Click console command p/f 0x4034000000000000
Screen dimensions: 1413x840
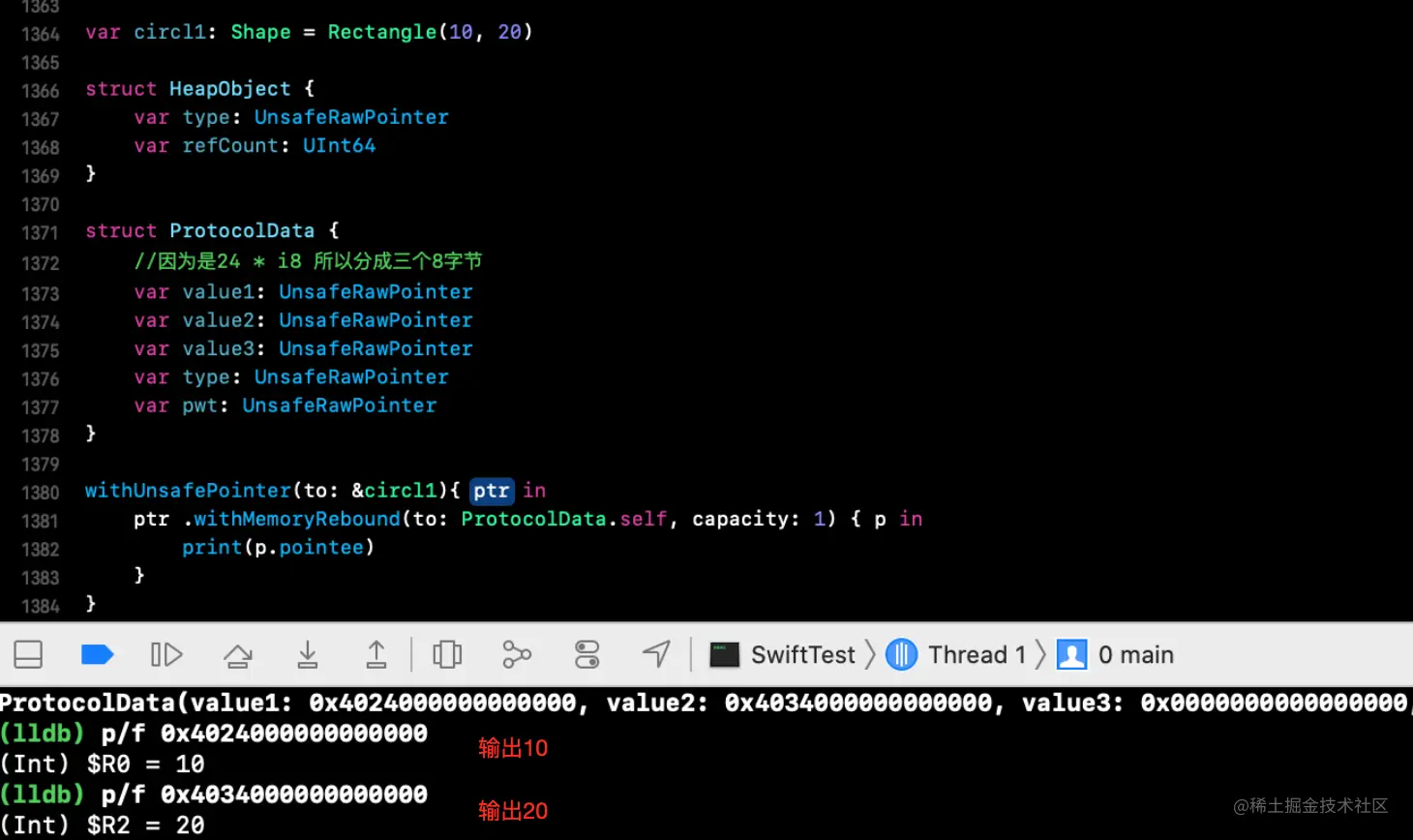(x=264, y=795)
